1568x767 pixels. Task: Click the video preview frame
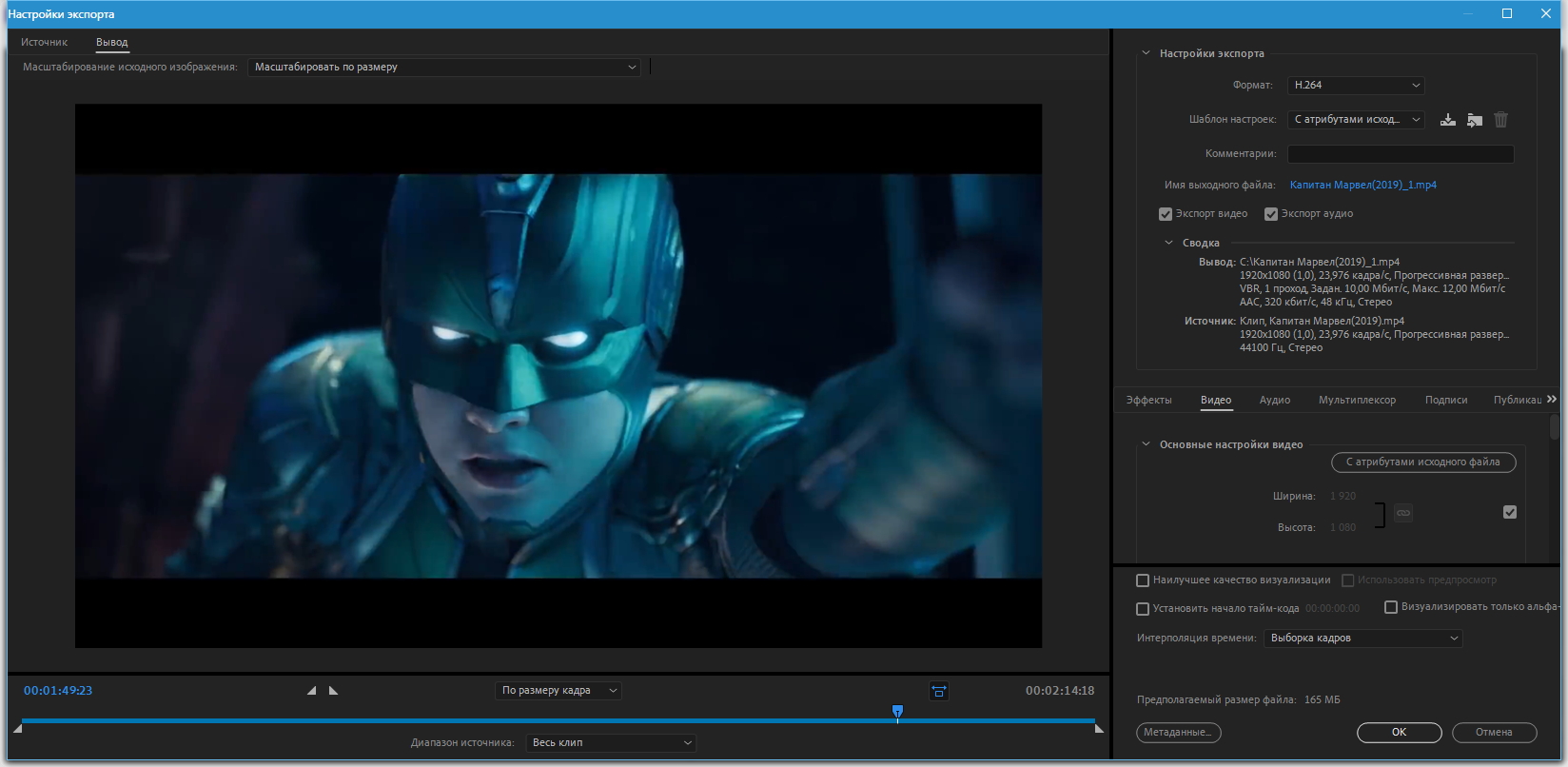click(x=559, y=376)
